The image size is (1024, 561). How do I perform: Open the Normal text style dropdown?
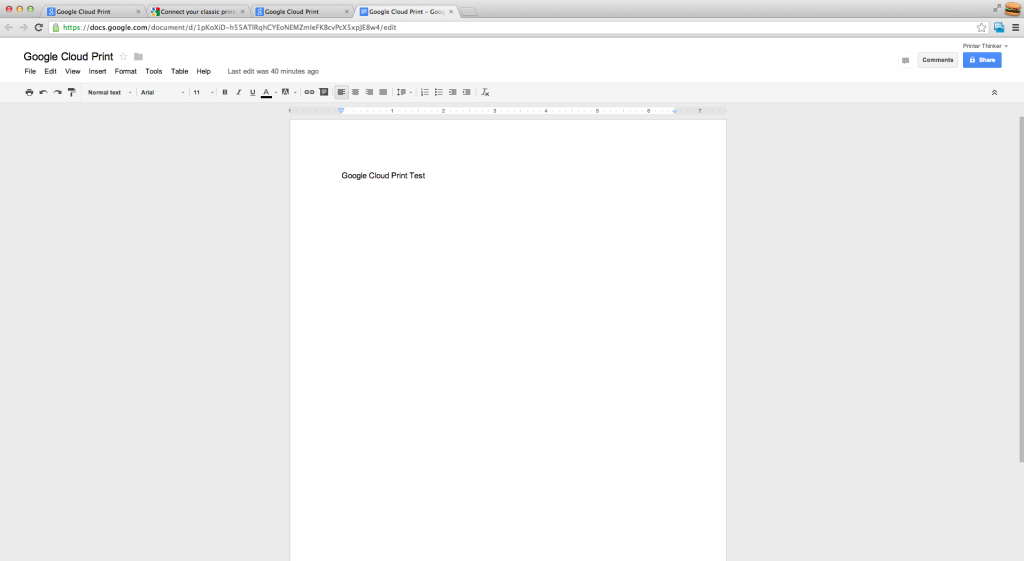point(109,92)
